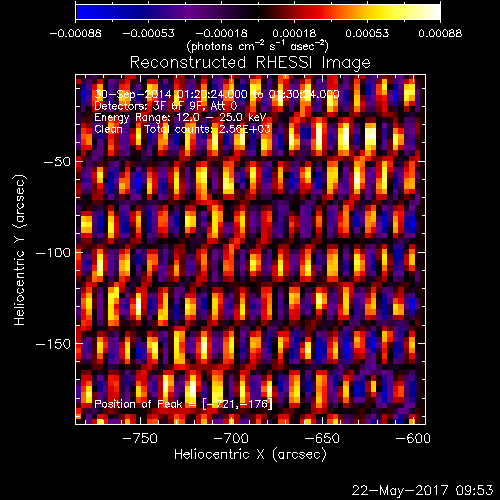Screen dimensions: 500x500
Task: Click the 'Energy Range: 12.0 - 25.0 keV' line
Action: (180, 118)
